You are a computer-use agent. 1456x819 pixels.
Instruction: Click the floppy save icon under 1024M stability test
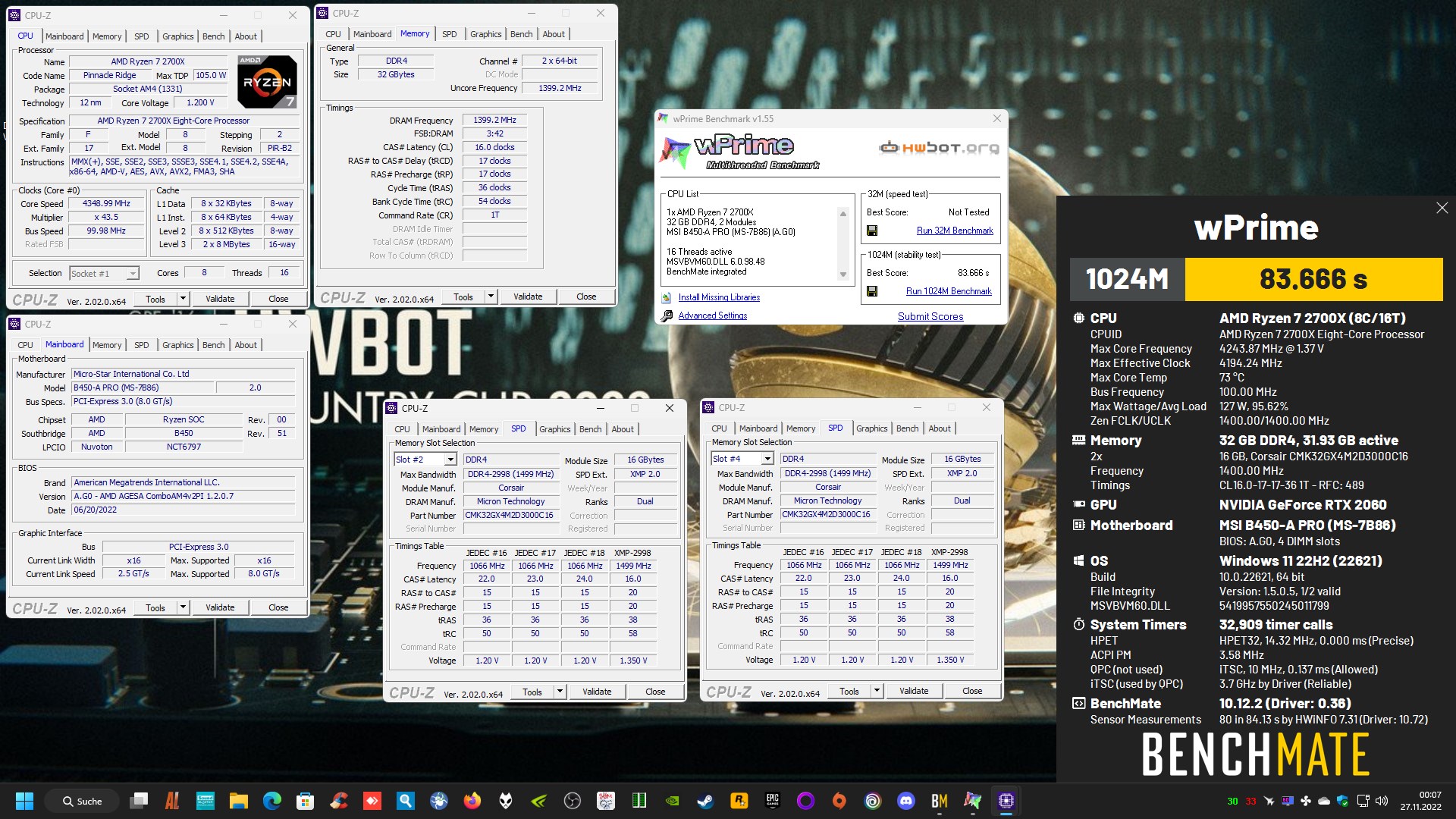tap(872, 291)
